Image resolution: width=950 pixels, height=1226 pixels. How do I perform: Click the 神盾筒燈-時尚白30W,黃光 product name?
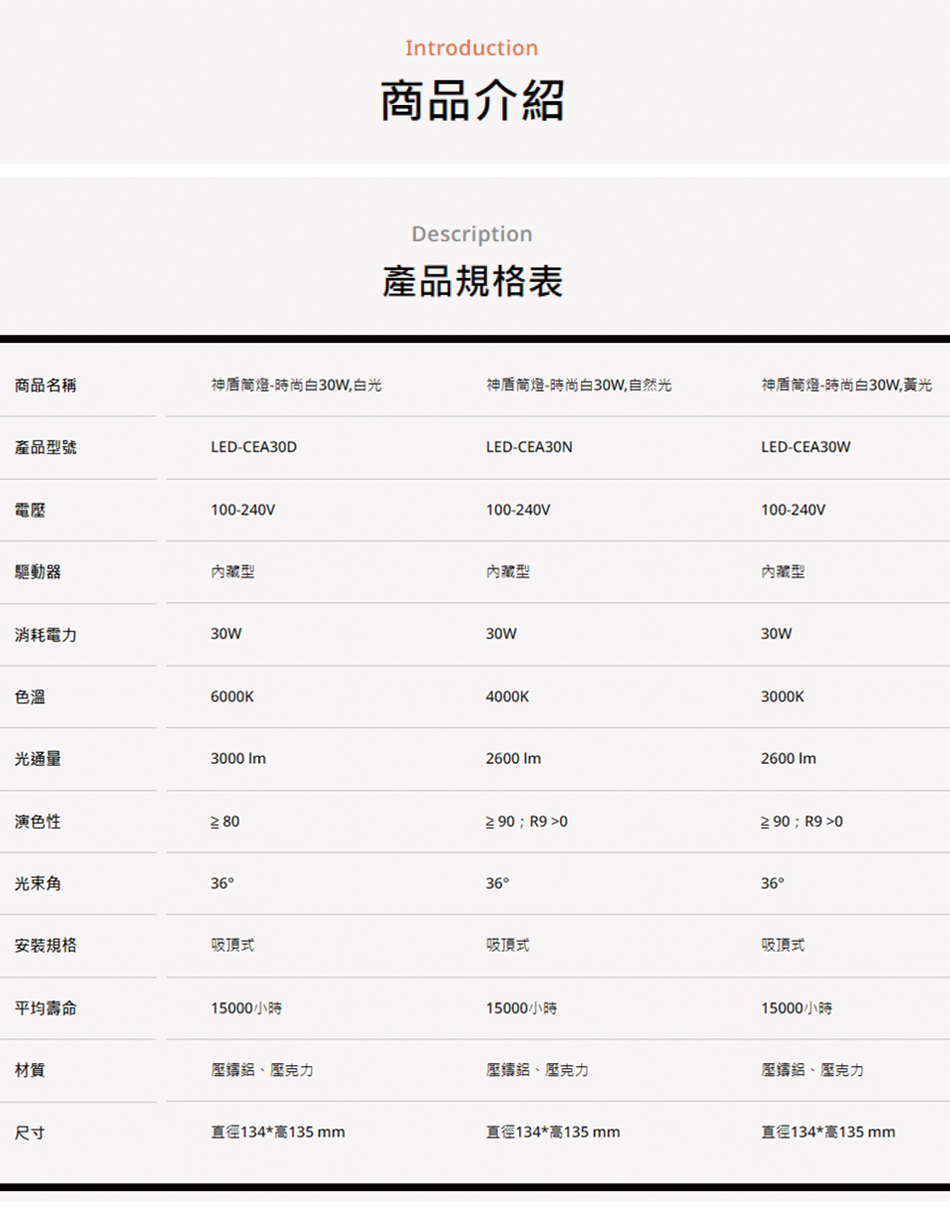click(x=847, y=385)
